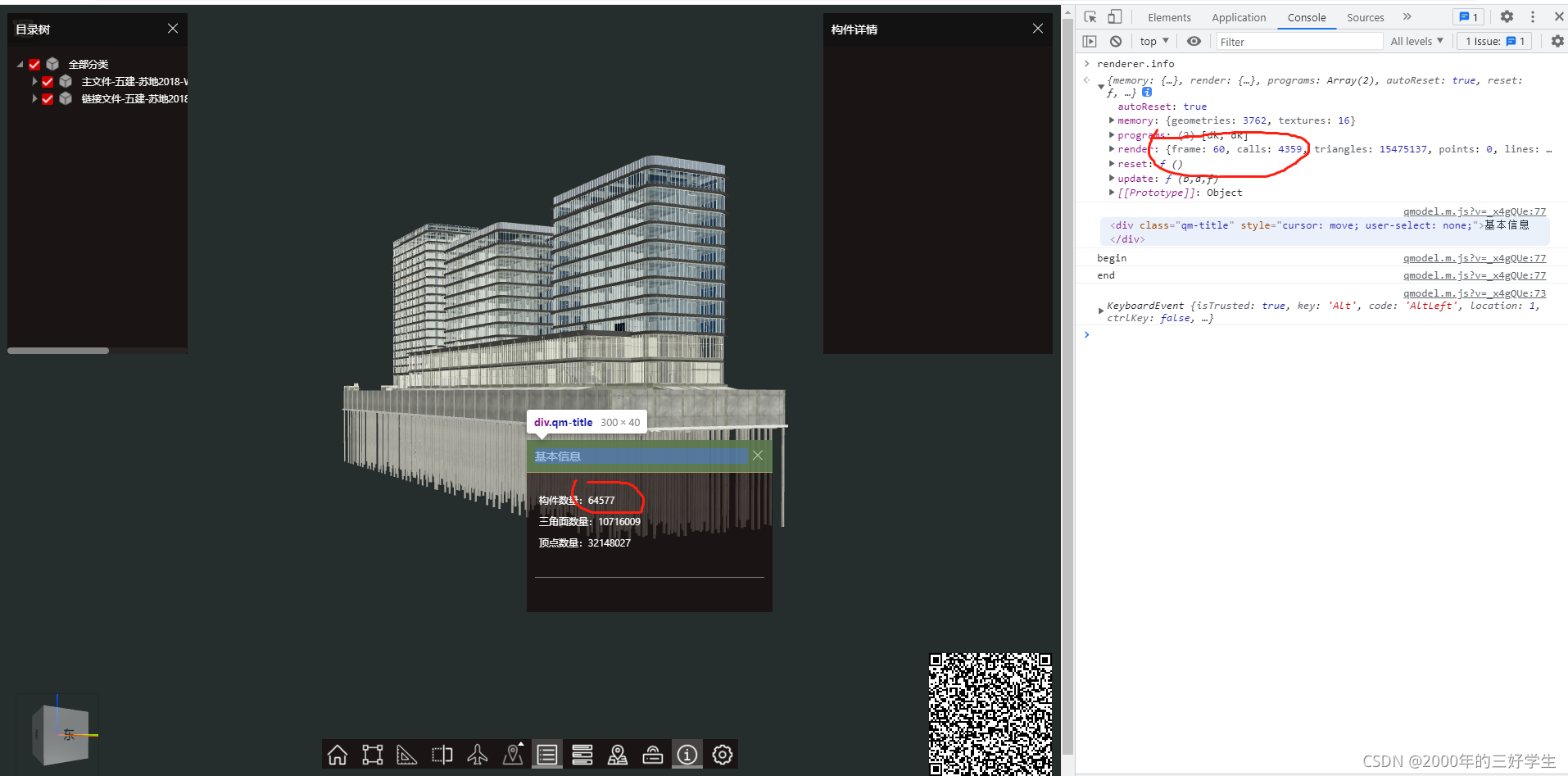Switch to the Application tab
This screenshot has width=1568, height=776.
pos(1239,17)
